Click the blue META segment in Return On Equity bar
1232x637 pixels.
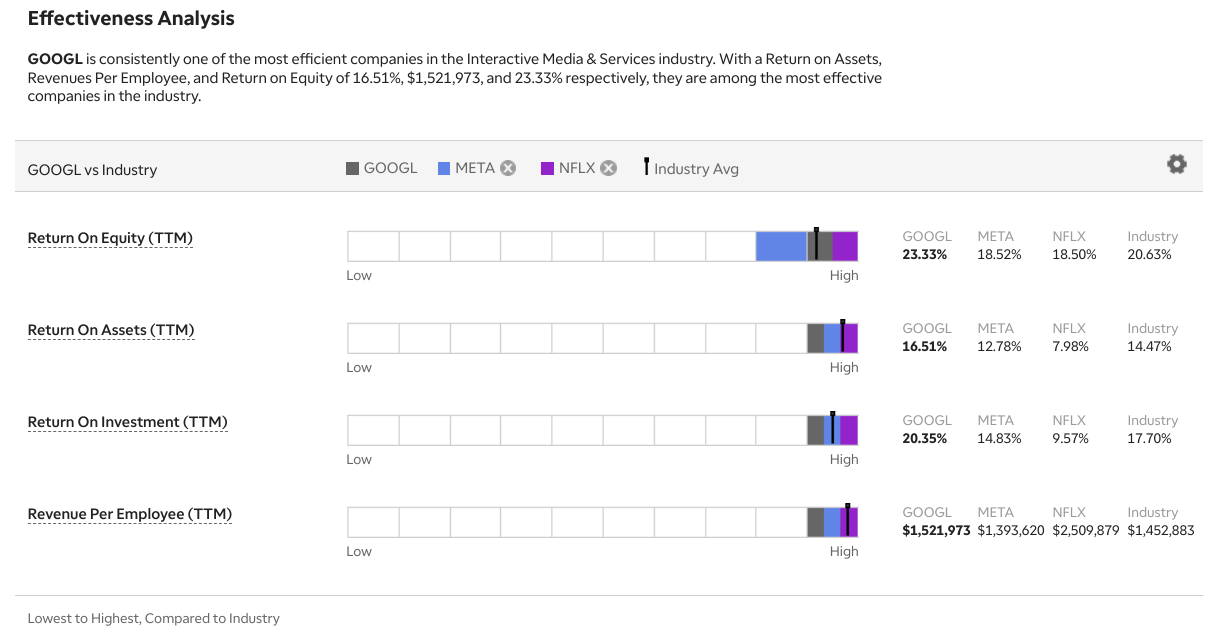[x=781, y=246]
